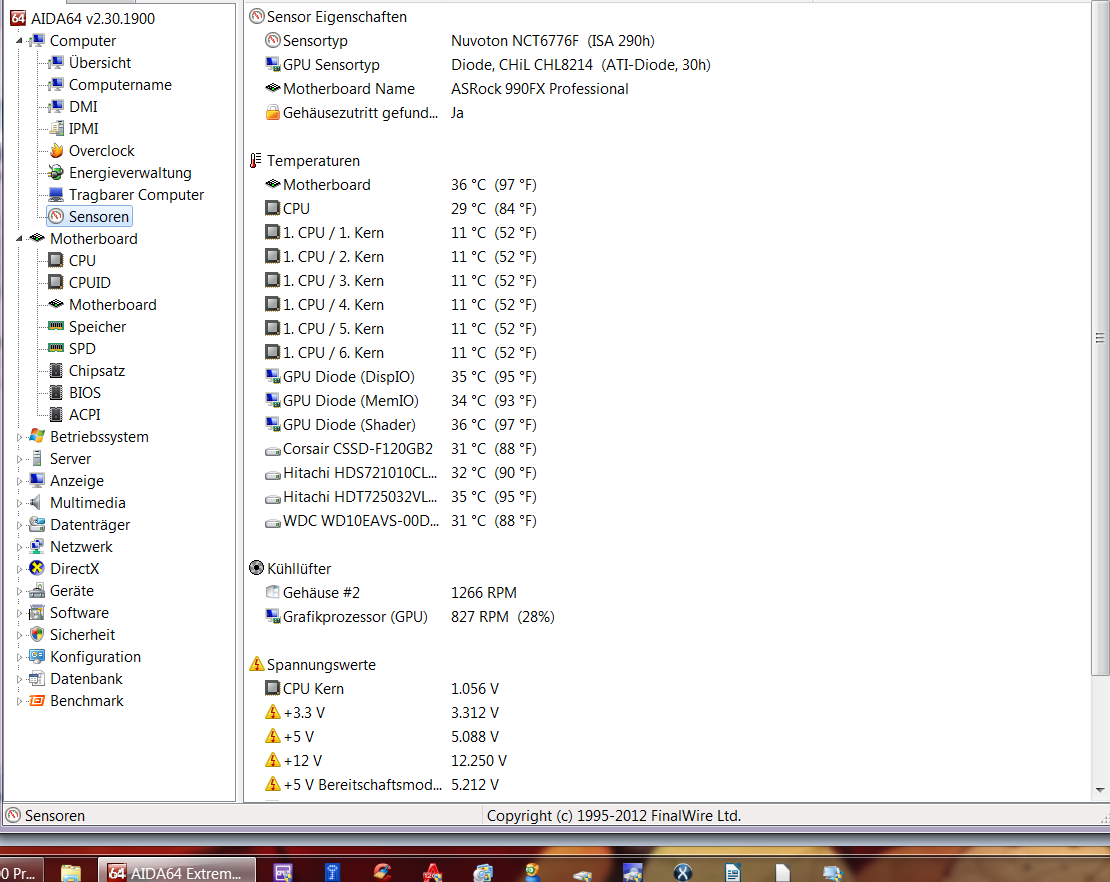Viewport: 1110px width, 882px height.
Task: Click the CPUID chip icon
Action: [56, 282]
